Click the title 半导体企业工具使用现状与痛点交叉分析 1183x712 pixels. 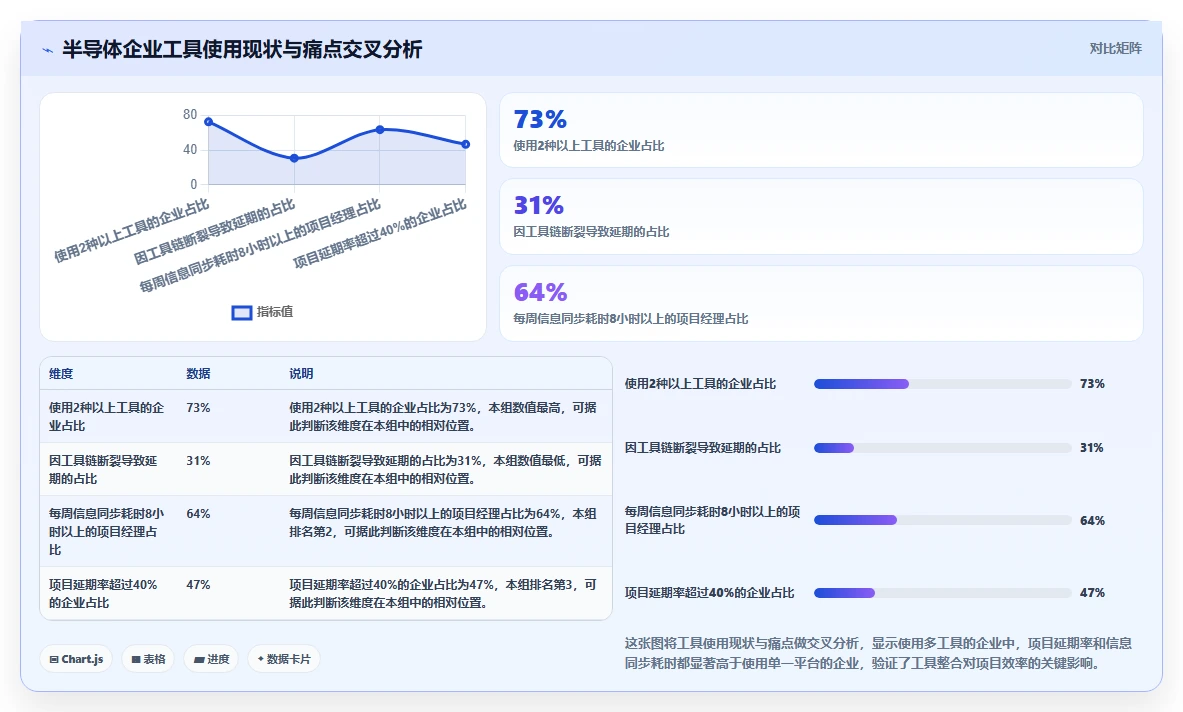pyautogui.click(x=242, y=50)
